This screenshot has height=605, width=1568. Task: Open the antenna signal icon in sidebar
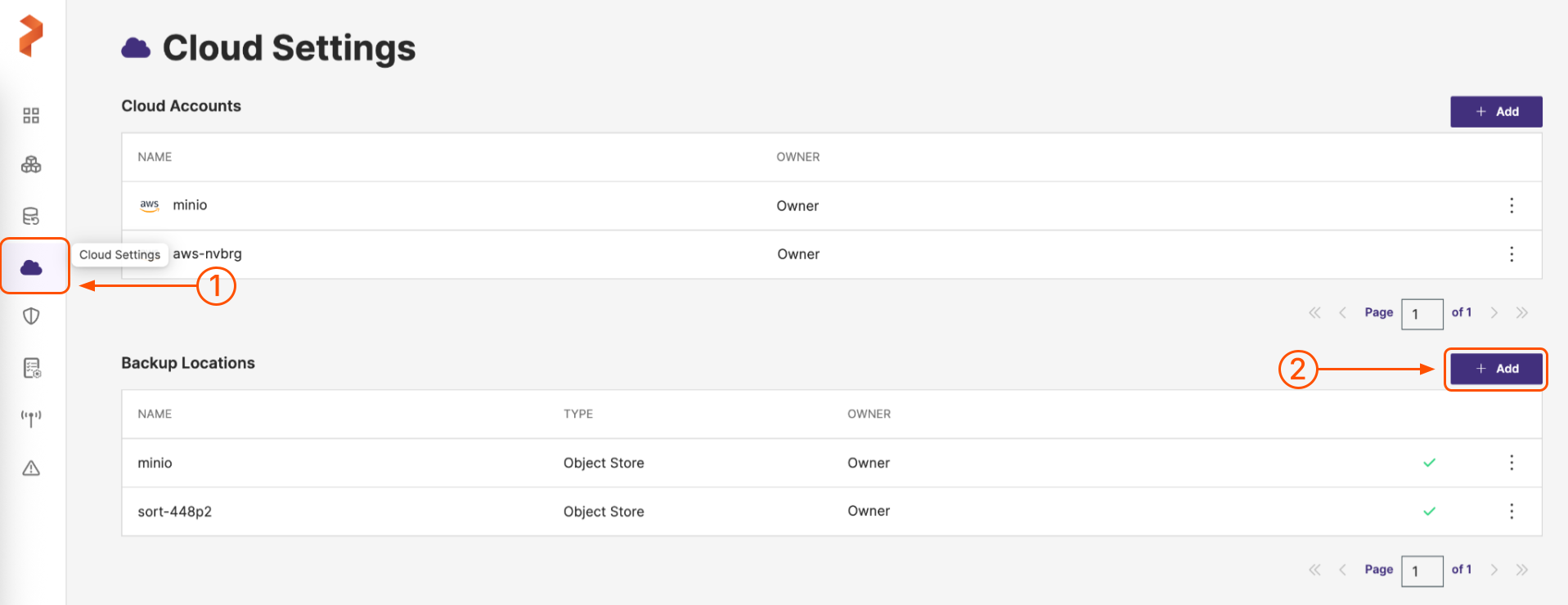(31, 419)
